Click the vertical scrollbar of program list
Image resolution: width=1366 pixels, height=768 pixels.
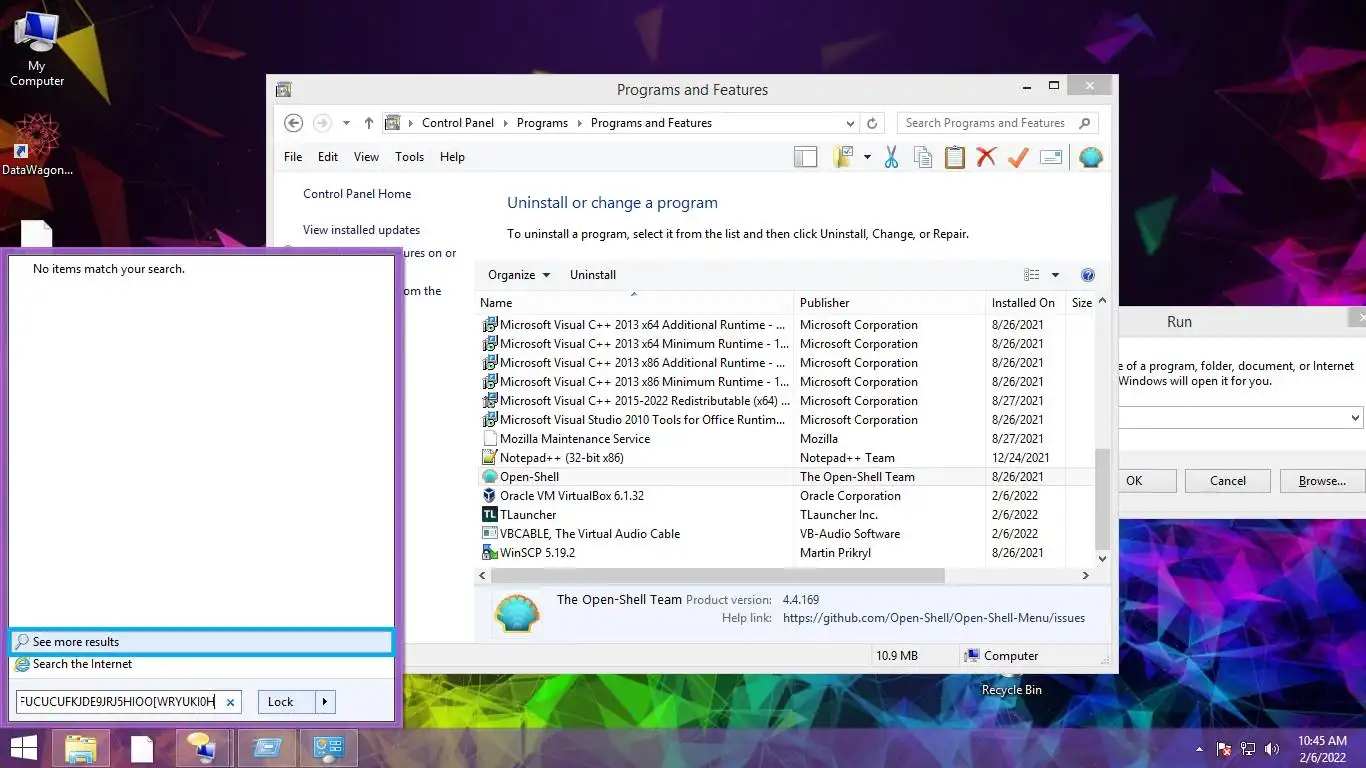[1102, 497]
